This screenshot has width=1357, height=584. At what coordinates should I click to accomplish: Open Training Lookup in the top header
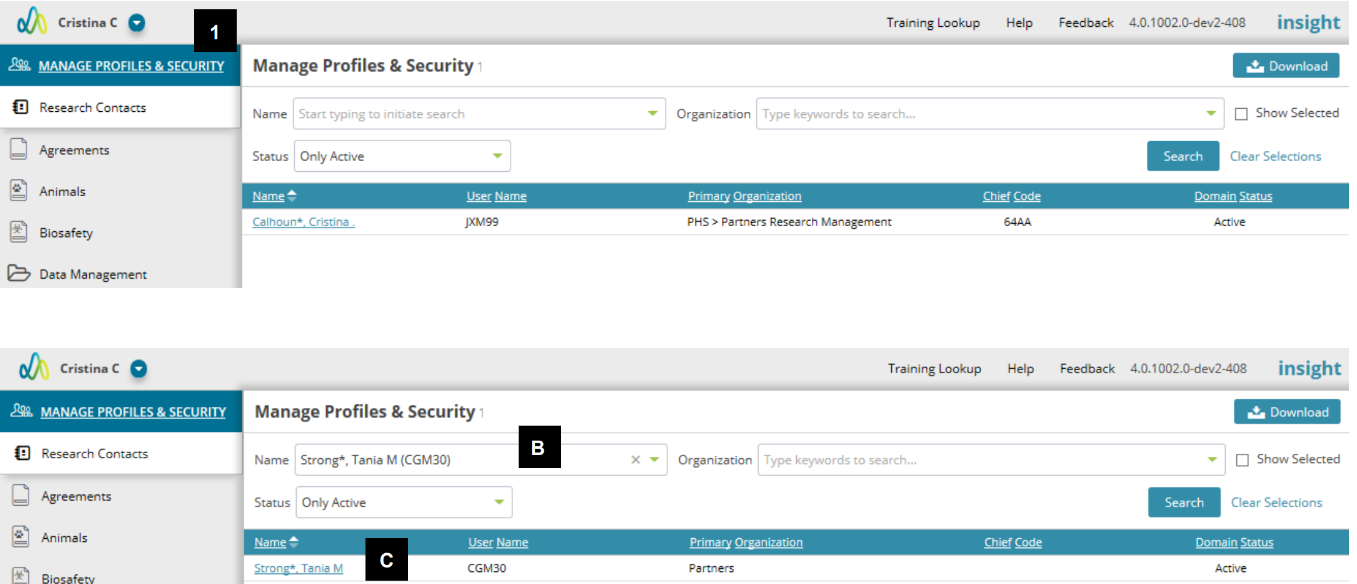click(x=933, y=23)
